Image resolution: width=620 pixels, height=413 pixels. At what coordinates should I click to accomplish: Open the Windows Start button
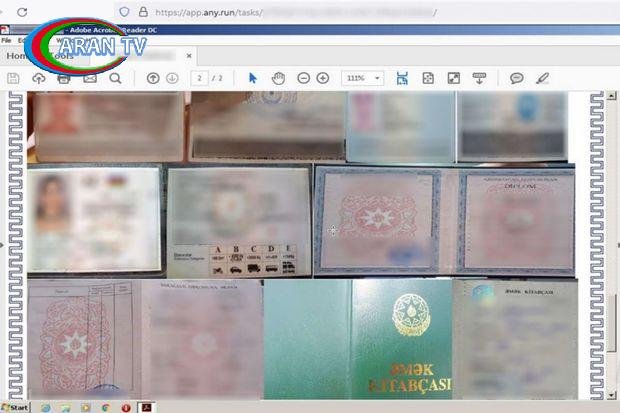(x=16, y=407)
